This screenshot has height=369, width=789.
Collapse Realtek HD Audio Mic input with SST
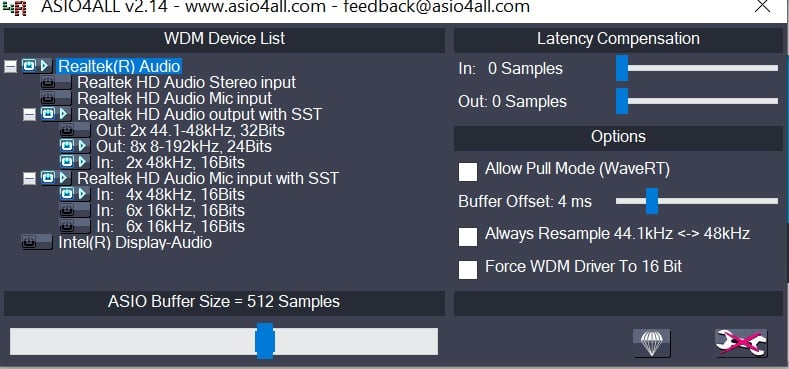[x=30, y=178]
